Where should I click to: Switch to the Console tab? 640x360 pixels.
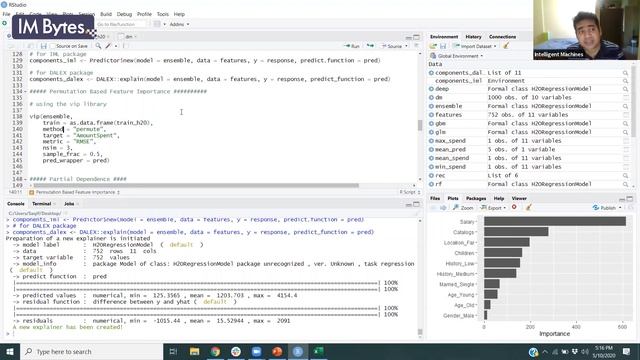click(16, 204)
